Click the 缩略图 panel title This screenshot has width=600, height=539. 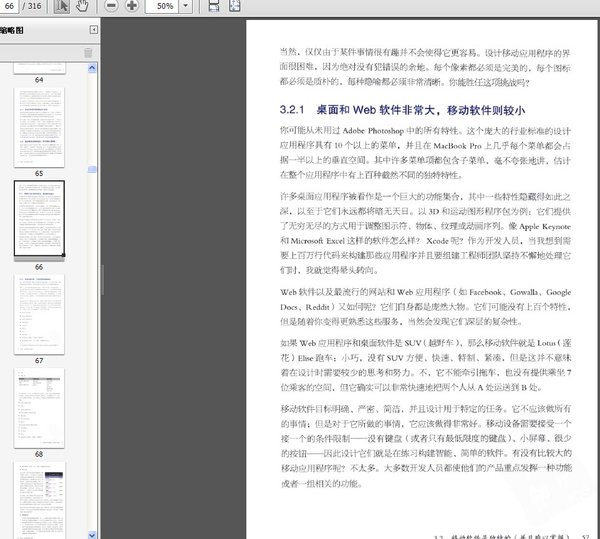13,31
